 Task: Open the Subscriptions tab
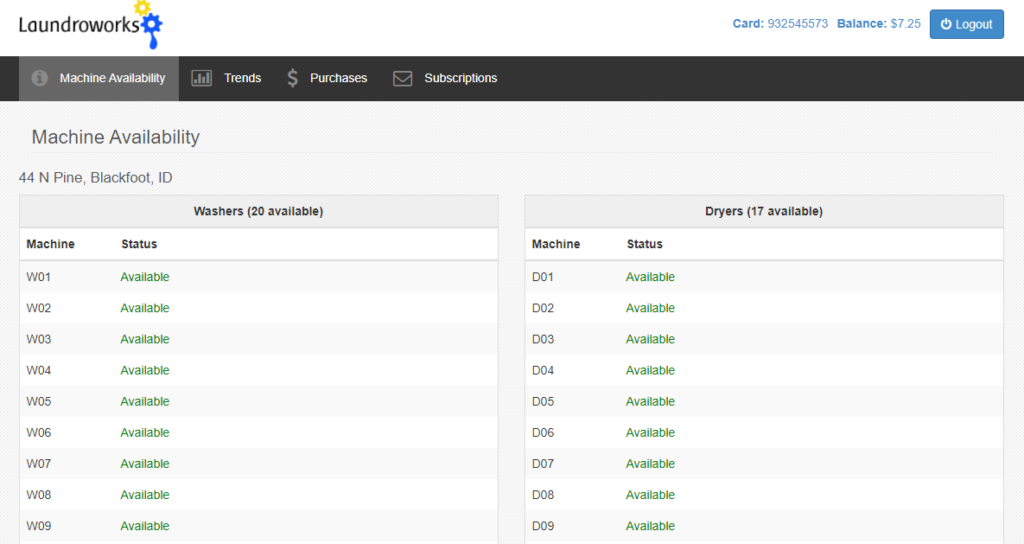coord(445,78)
